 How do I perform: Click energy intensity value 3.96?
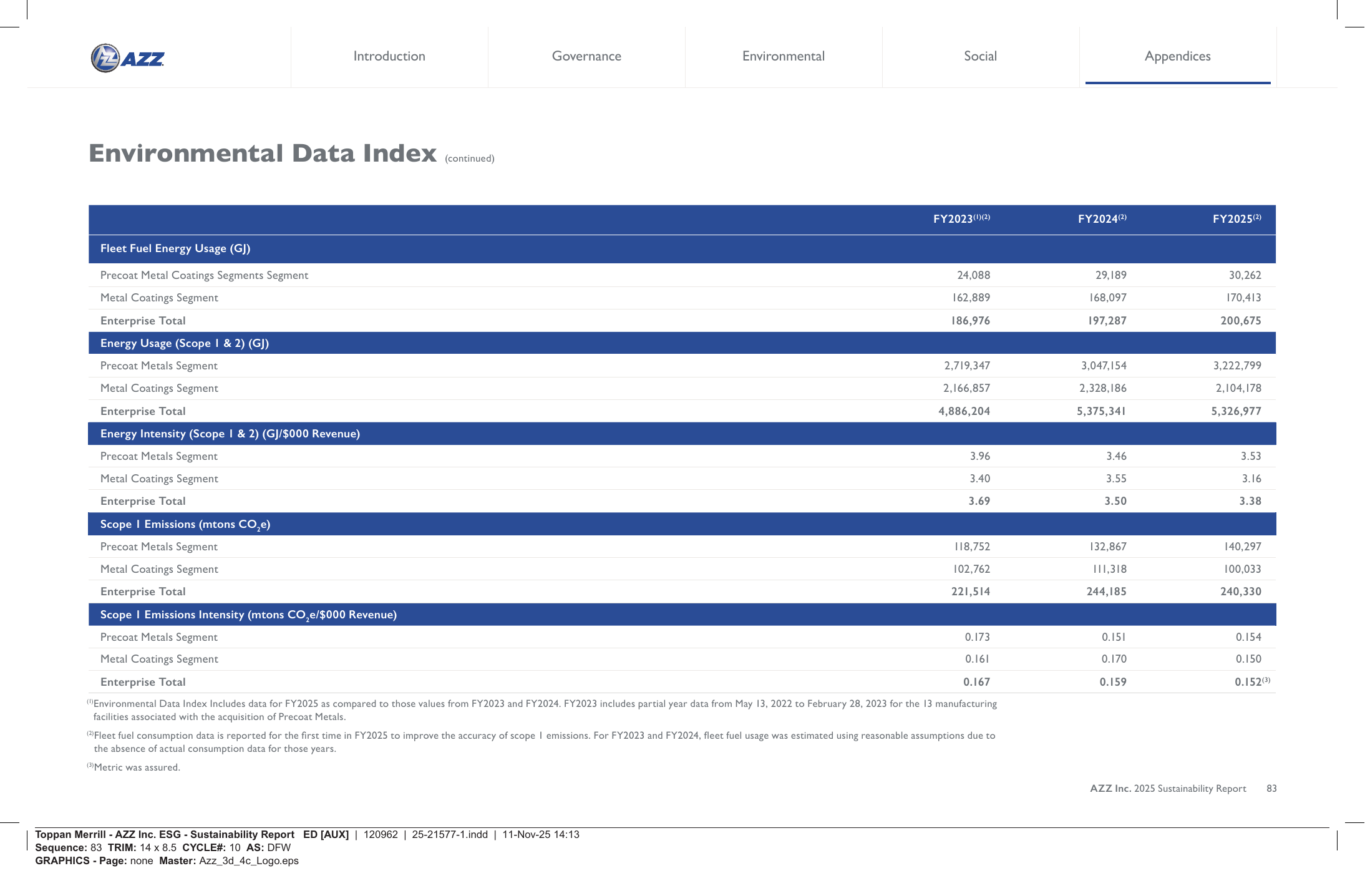980,456
